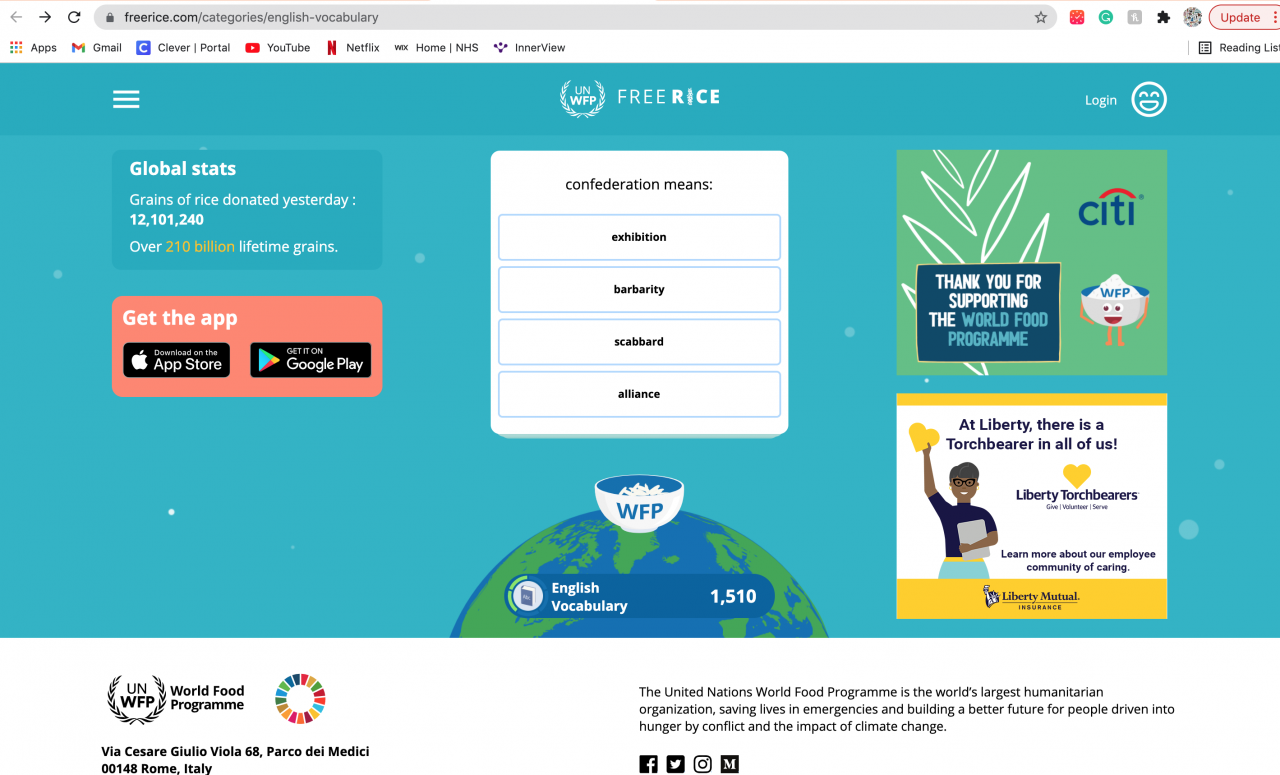Viewport: 1280px width, 775px height.
Task: Get it on Google Play badge
Action: pyautogui.click(x=310, y=360)
